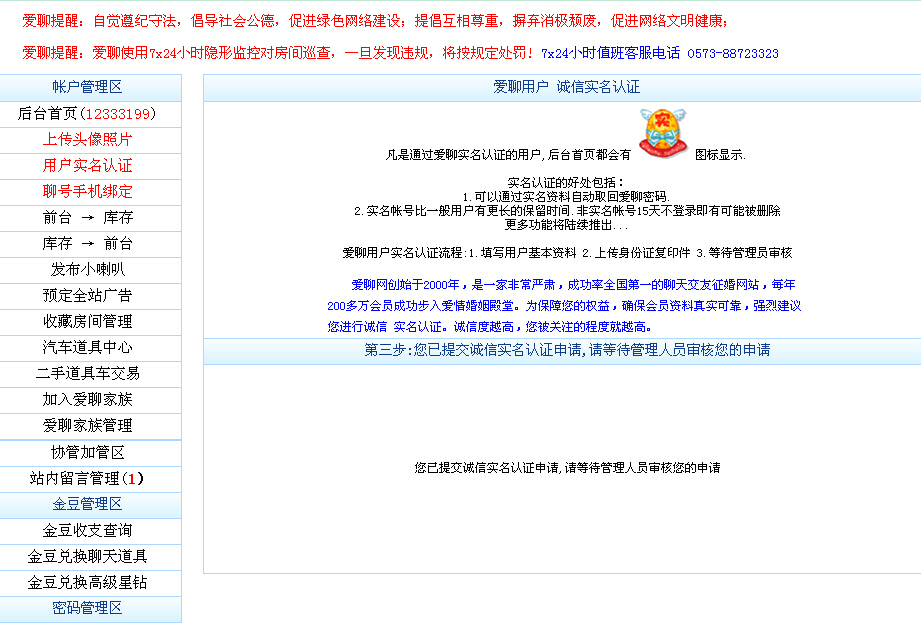Viewport: 921px width, 623px height.
Task: Open 金豆收支查询
Action: [x=87, y=531]
